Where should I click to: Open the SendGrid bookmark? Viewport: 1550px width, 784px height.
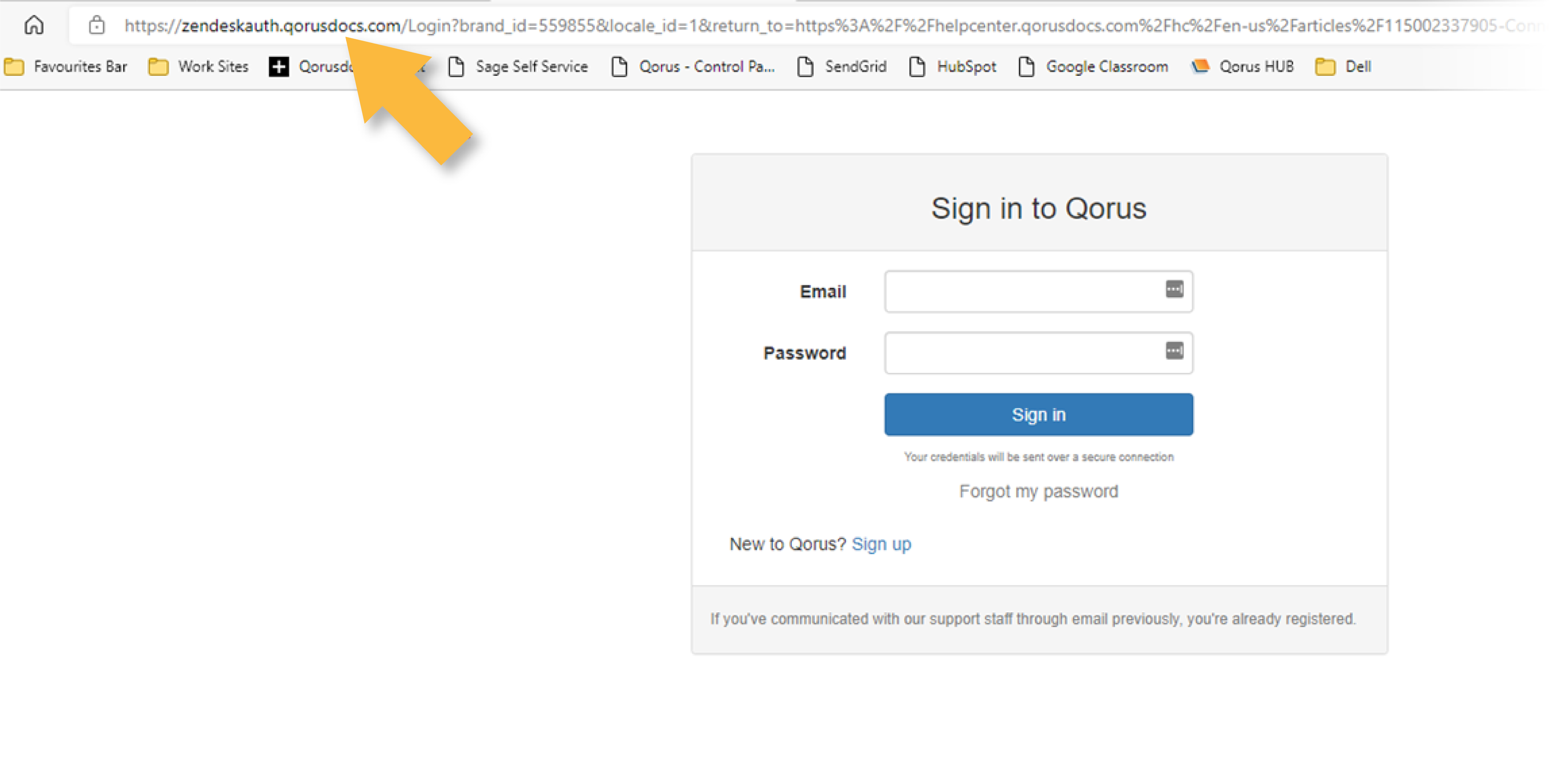(842, 66)
